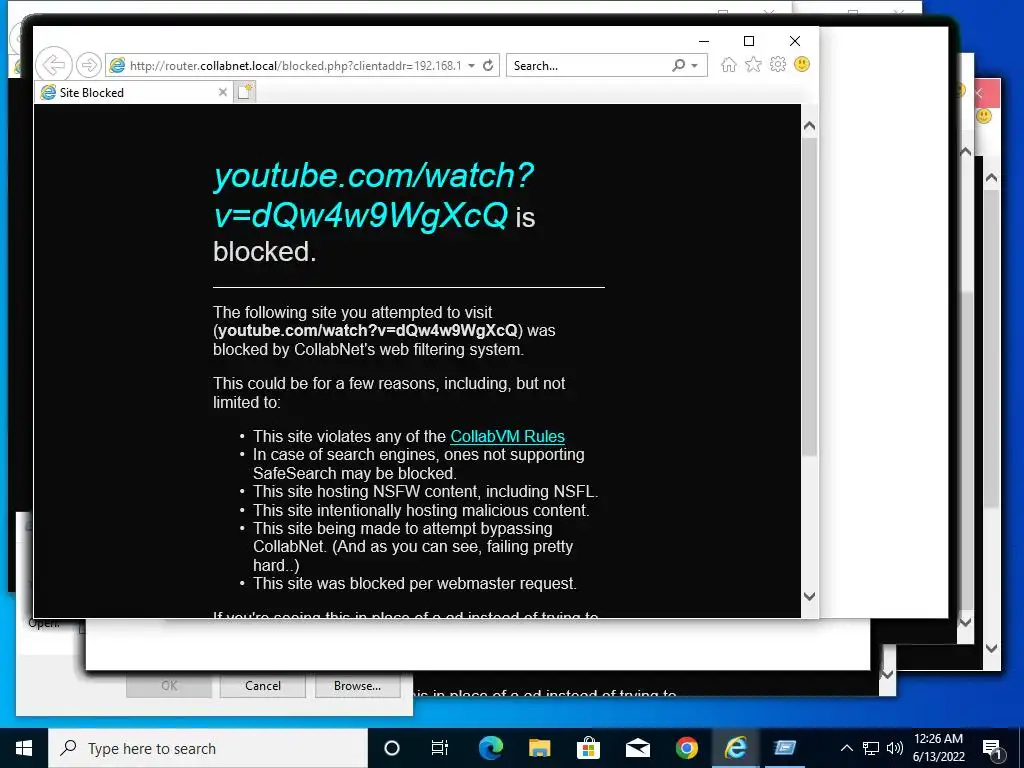Image resolution: width=1024 pixels, height=768 pixels.
Task: Click the page scrollbar up arrow
Action: 809,126
